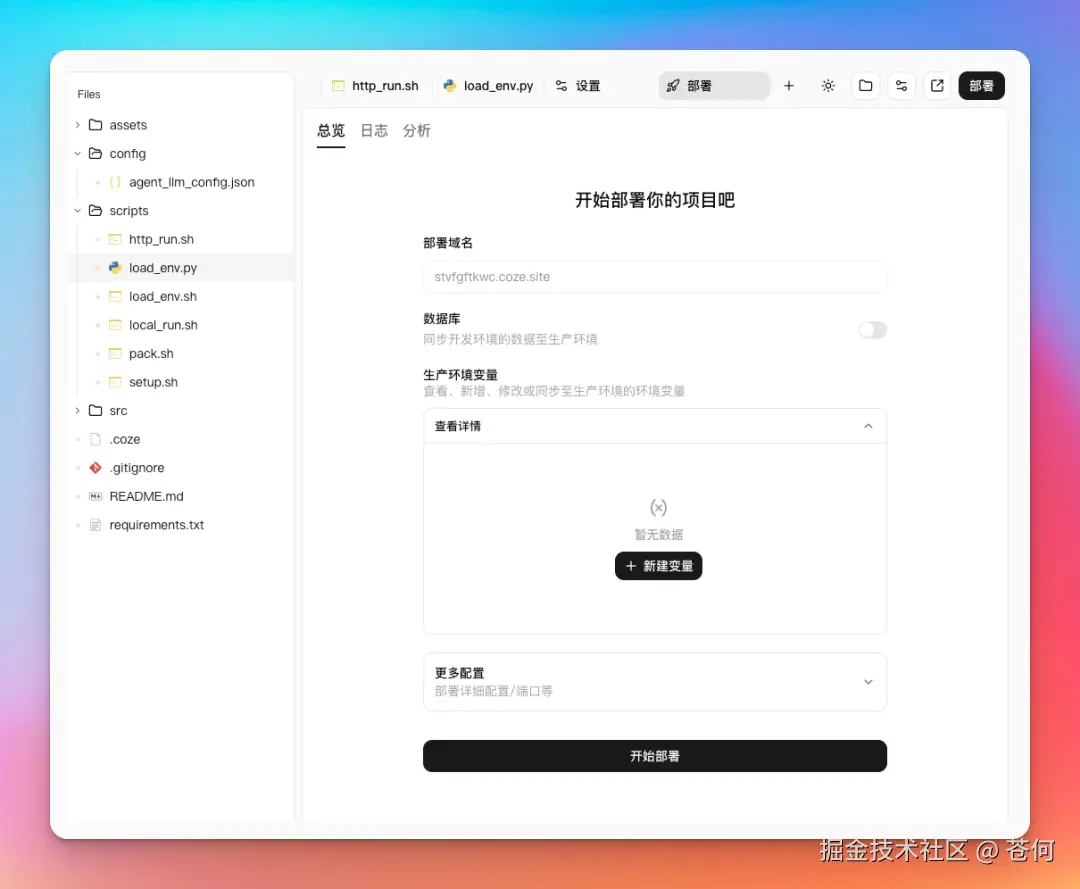Expand the 更多配置 section
1080x889 pixels.
tap(868, 682)
